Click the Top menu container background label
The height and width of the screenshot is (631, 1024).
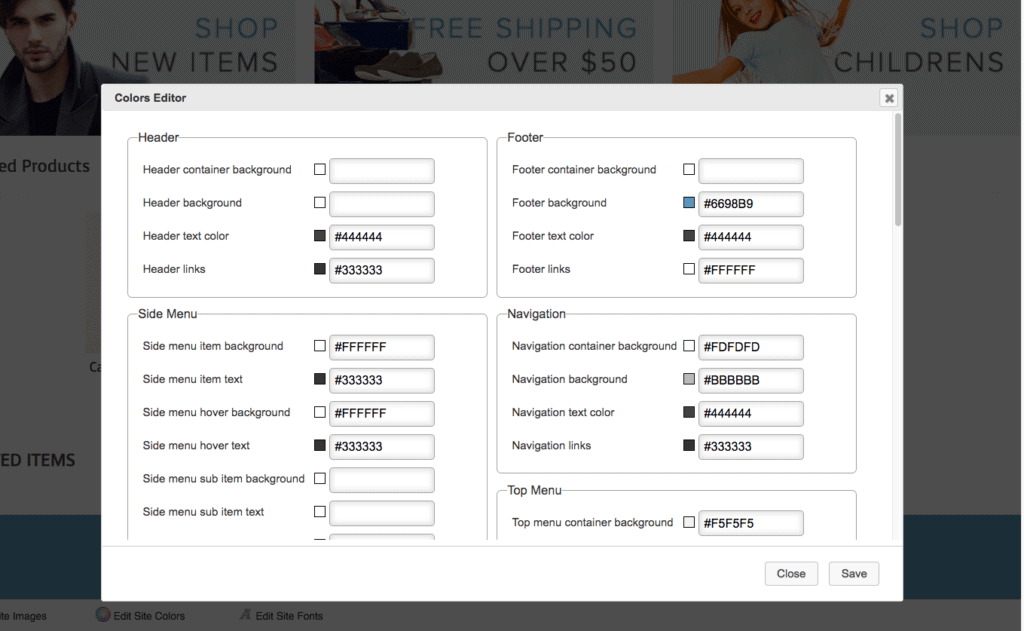pyautogui.click(x=592, y=523)
